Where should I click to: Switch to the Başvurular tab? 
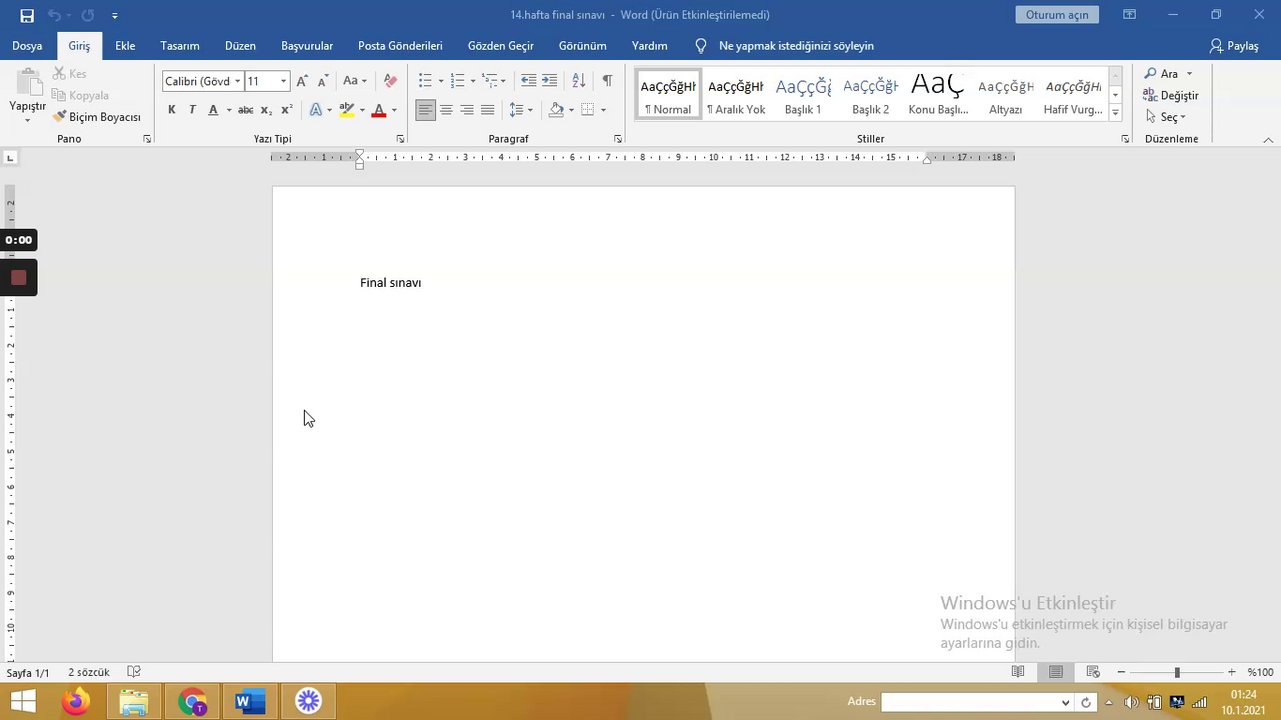[x=307, y=46]
